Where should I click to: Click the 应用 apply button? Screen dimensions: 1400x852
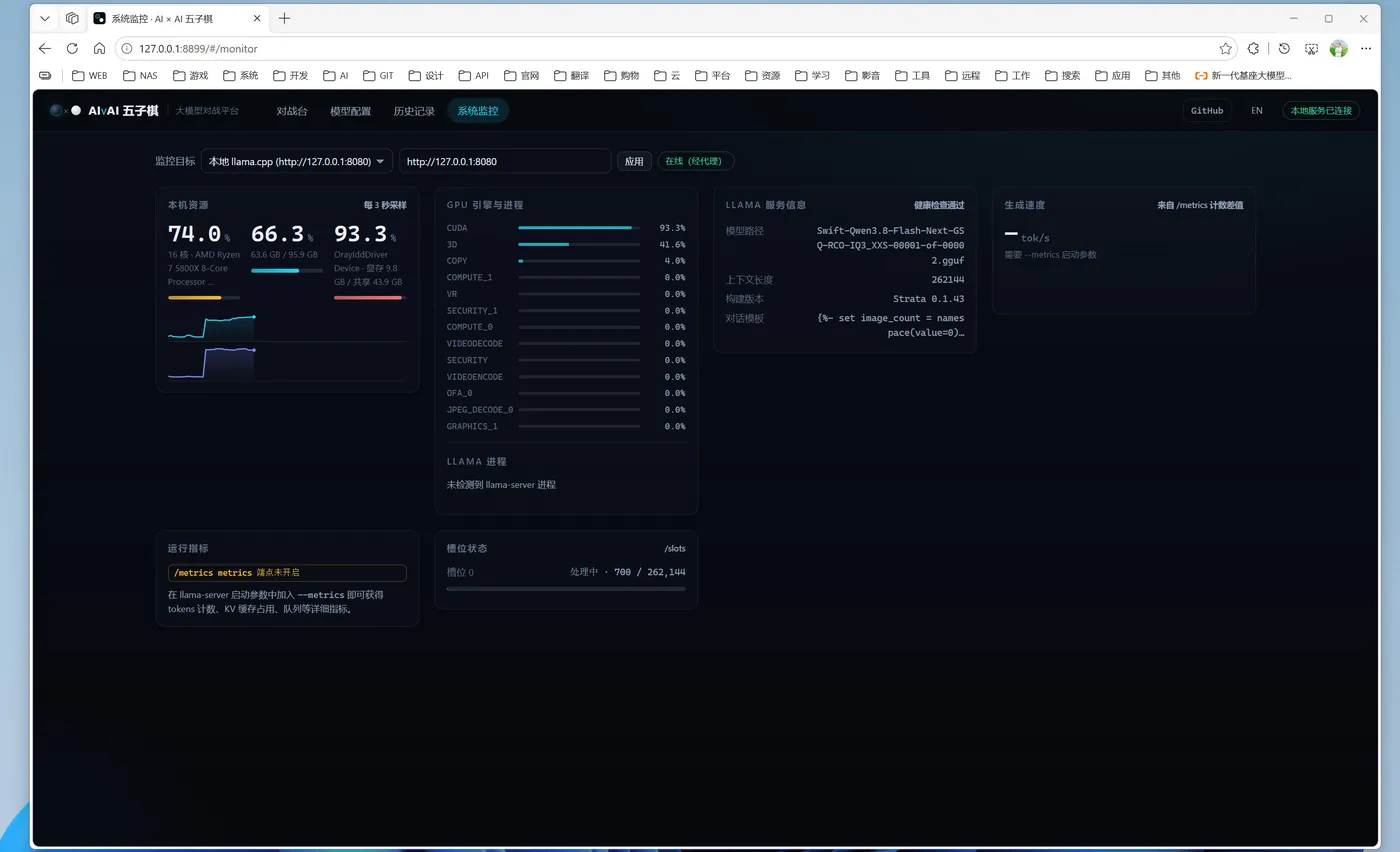pos(634,161)
